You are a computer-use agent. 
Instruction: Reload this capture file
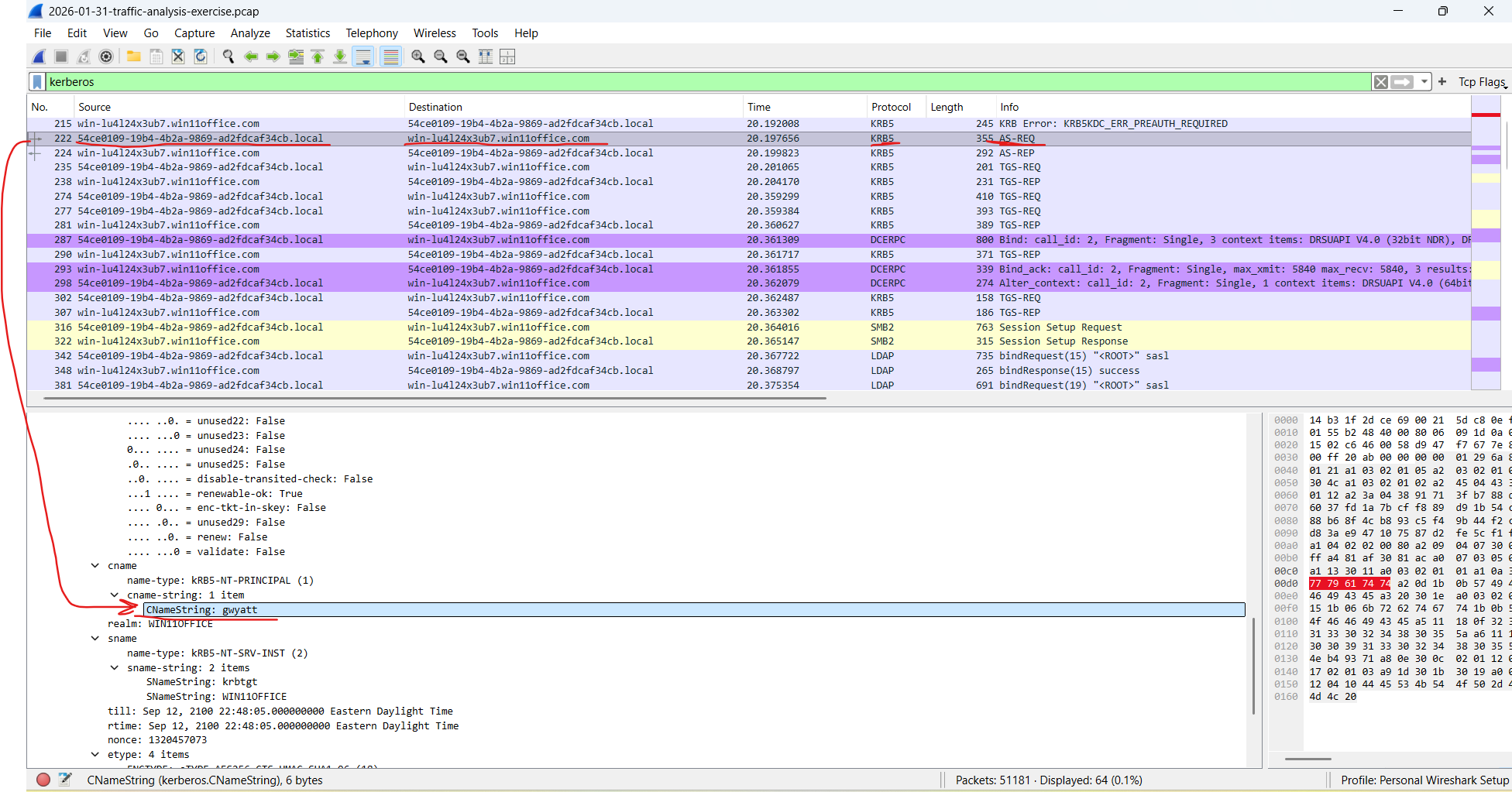click(x=201, y=57)
